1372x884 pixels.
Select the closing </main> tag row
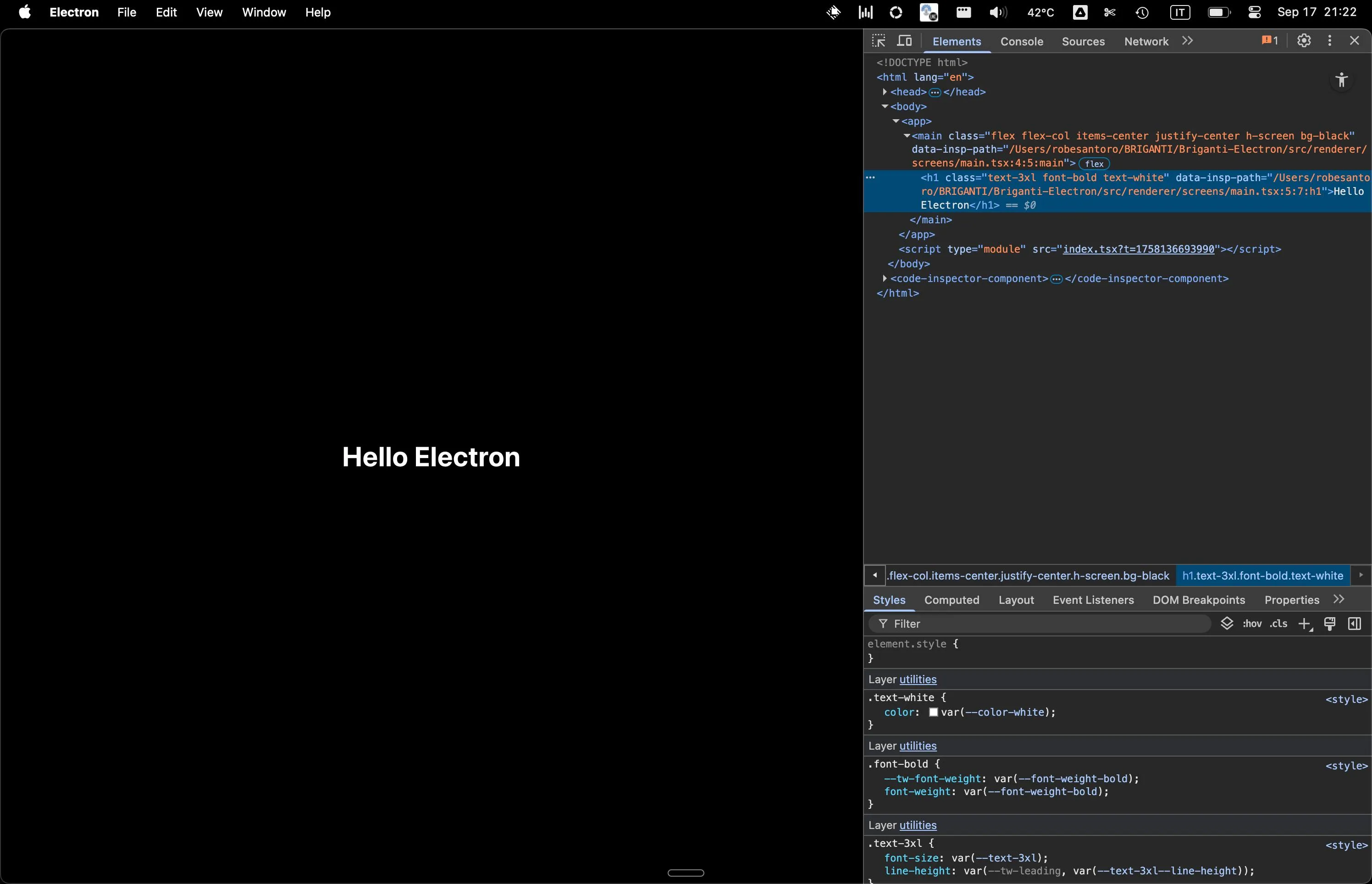930,220
